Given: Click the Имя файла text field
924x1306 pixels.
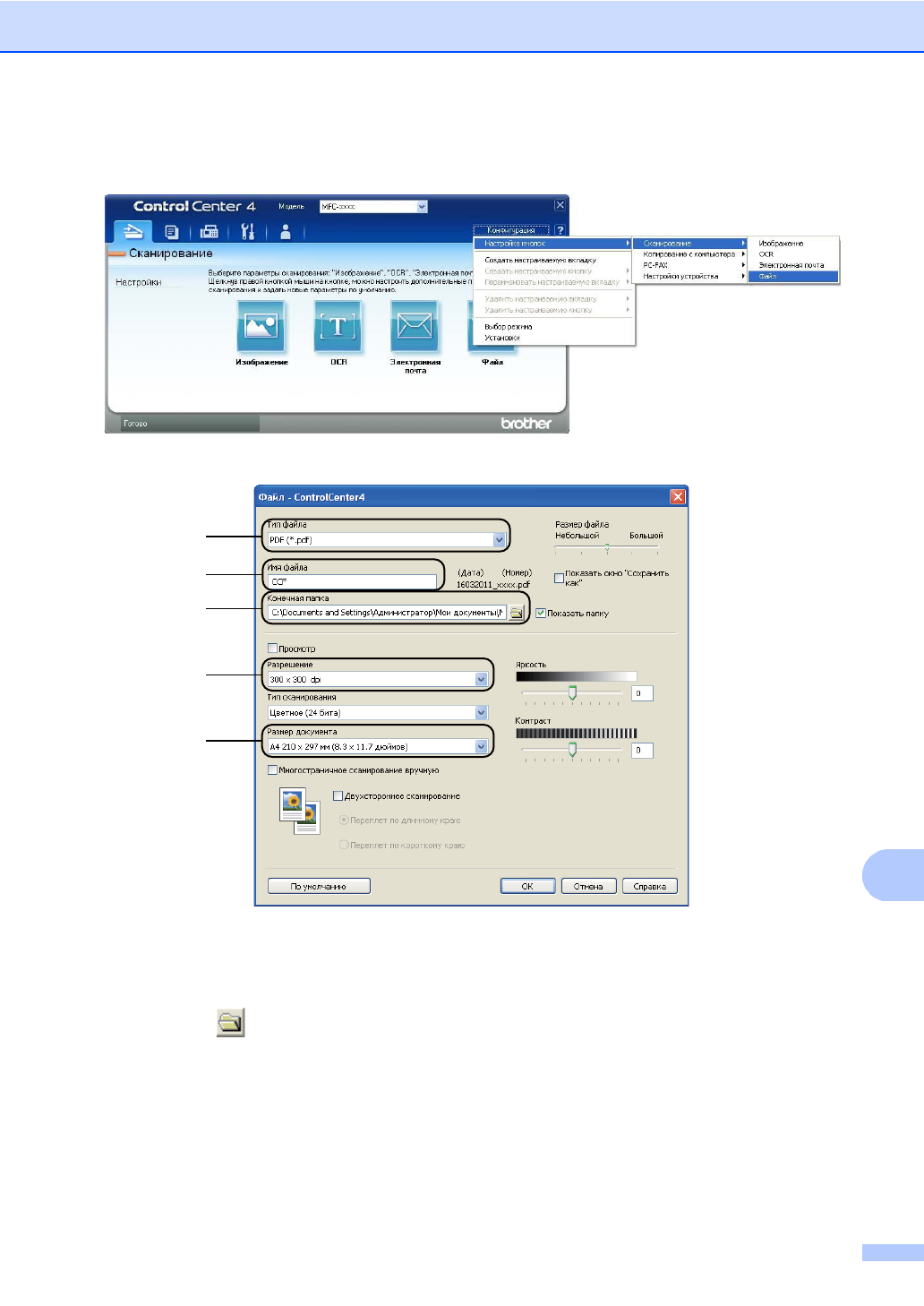Looking at the screenshot, I should [x=352, y=582].
